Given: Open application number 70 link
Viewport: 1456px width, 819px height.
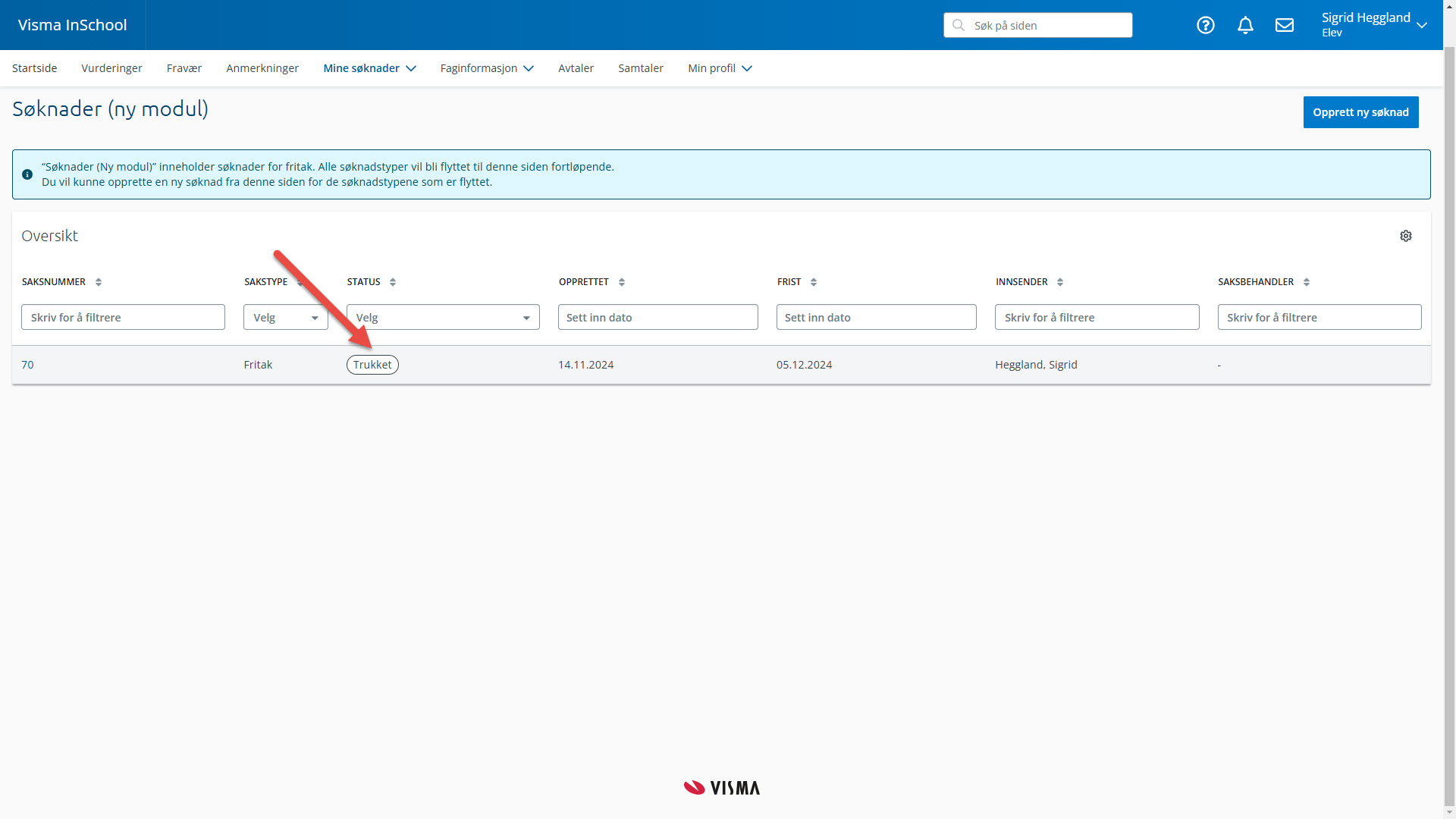Looking at the screenshot, I should coord(27,365).
